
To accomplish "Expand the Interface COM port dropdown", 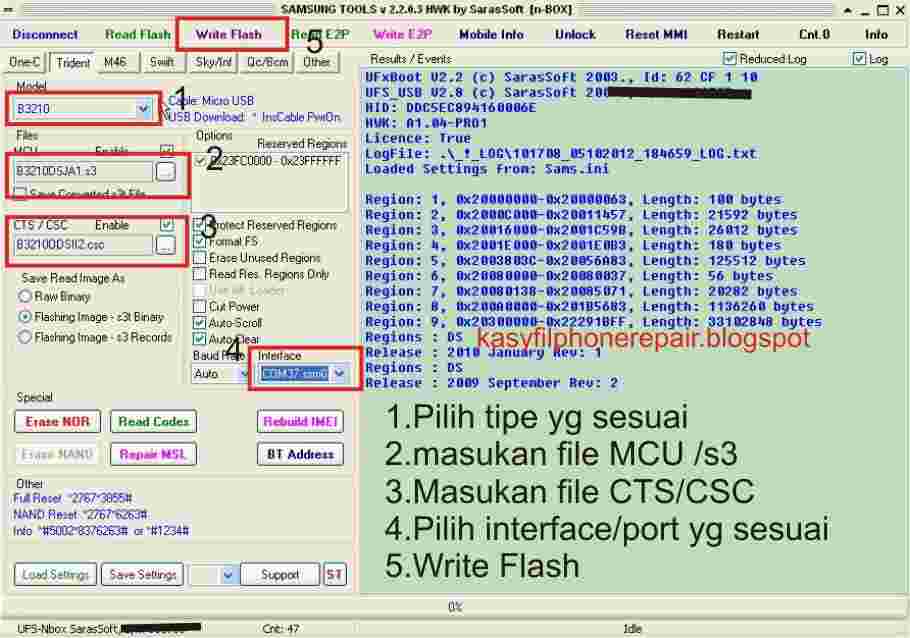I will 340,374.
